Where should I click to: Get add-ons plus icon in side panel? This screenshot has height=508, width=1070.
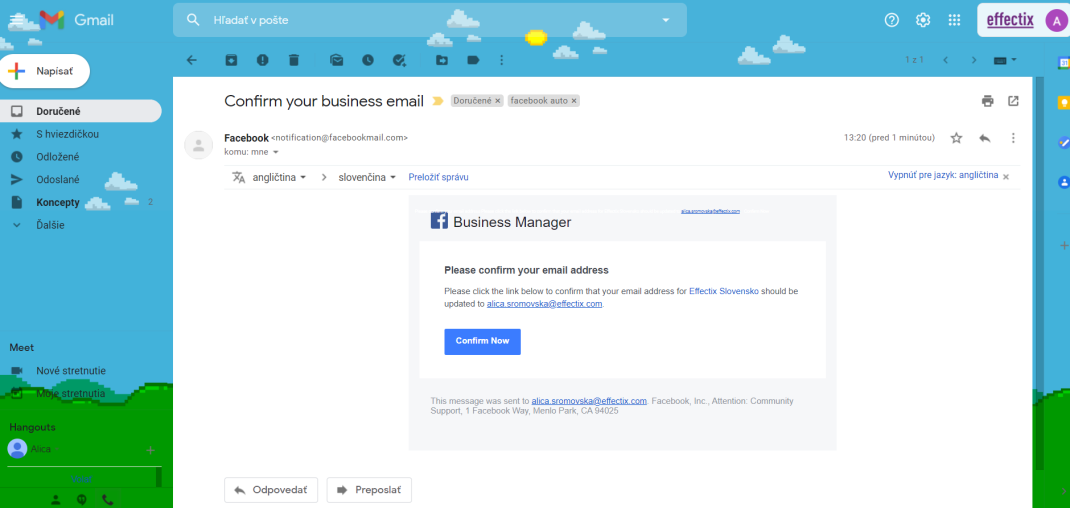(1064, 245)
